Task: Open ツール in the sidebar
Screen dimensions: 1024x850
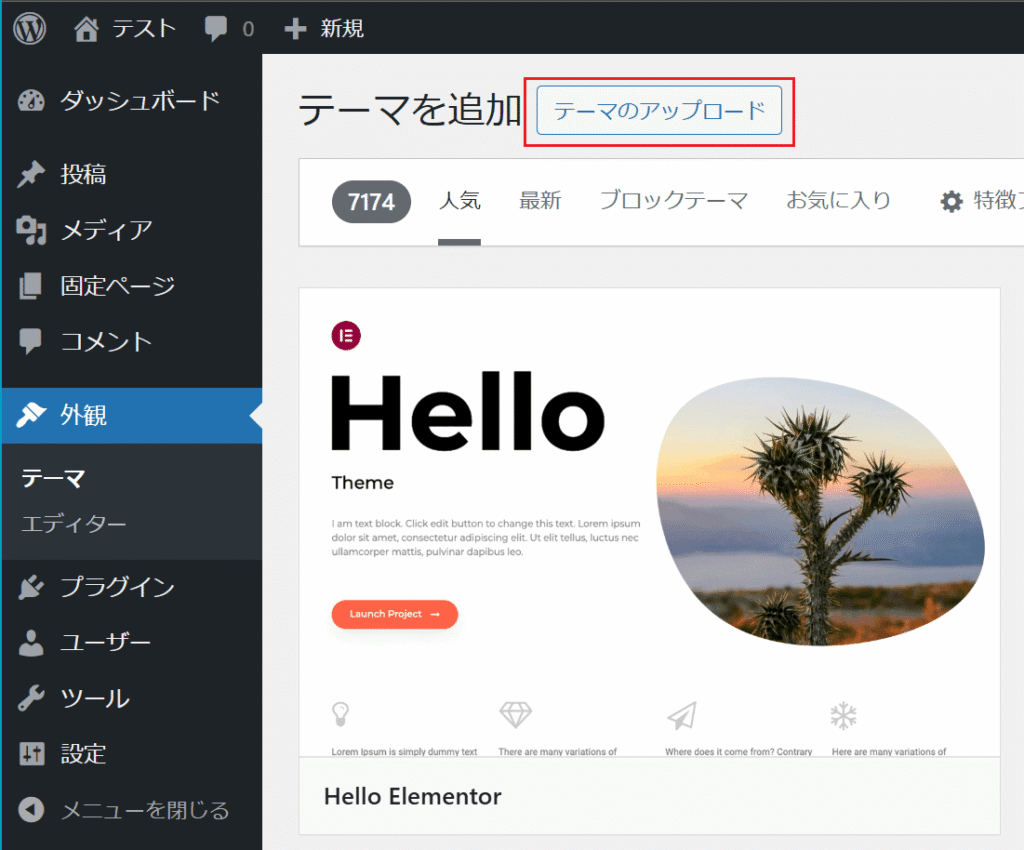Action: point(95,698)
